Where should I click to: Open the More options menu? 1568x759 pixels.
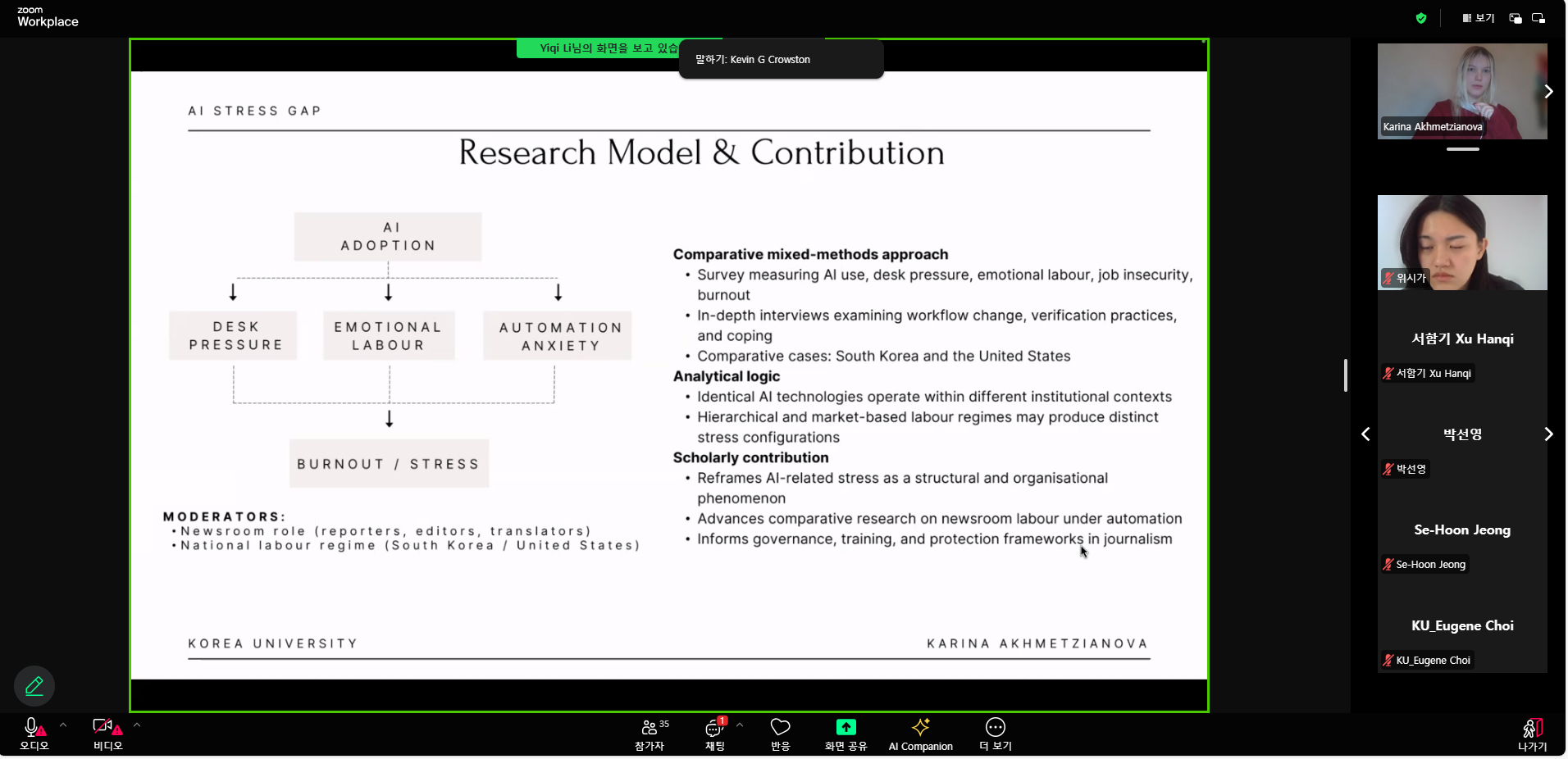pos(995,734)
